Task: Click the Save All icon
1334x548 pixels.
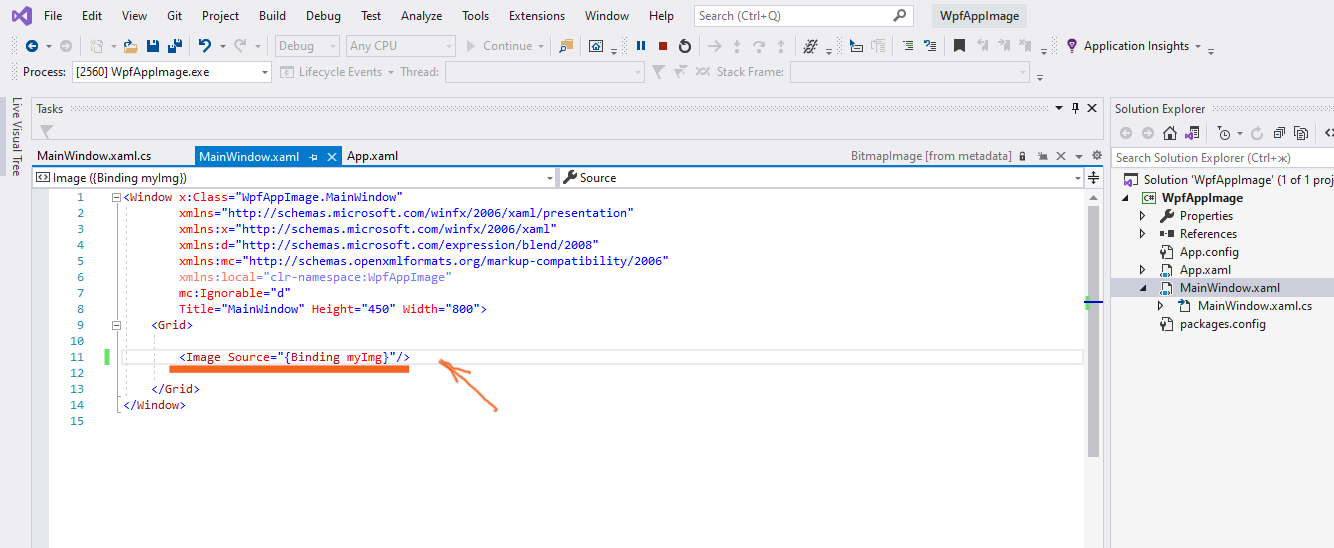Action: 174,46
